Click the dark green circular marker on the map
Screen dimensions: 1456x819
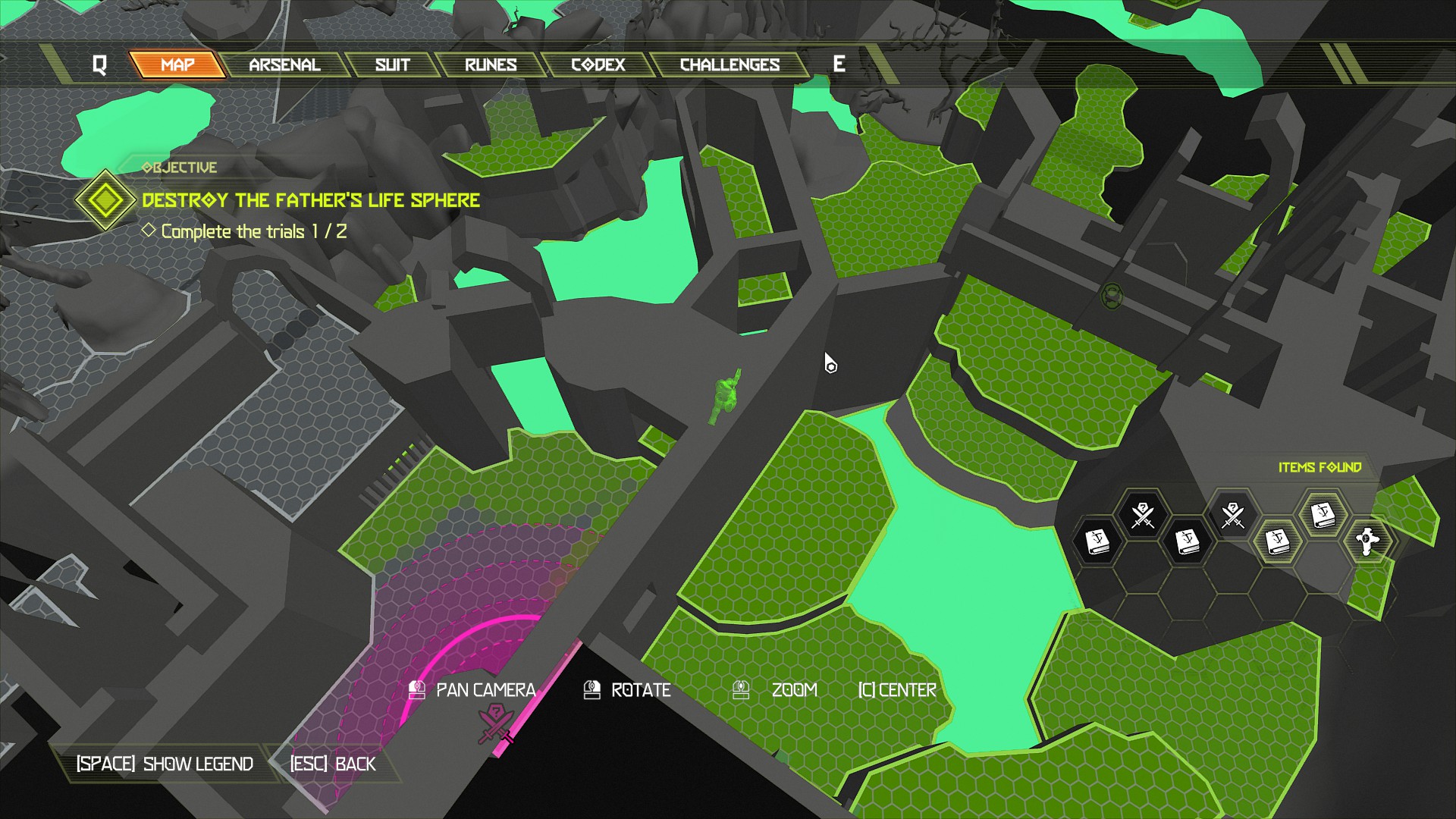point(1112,296)
